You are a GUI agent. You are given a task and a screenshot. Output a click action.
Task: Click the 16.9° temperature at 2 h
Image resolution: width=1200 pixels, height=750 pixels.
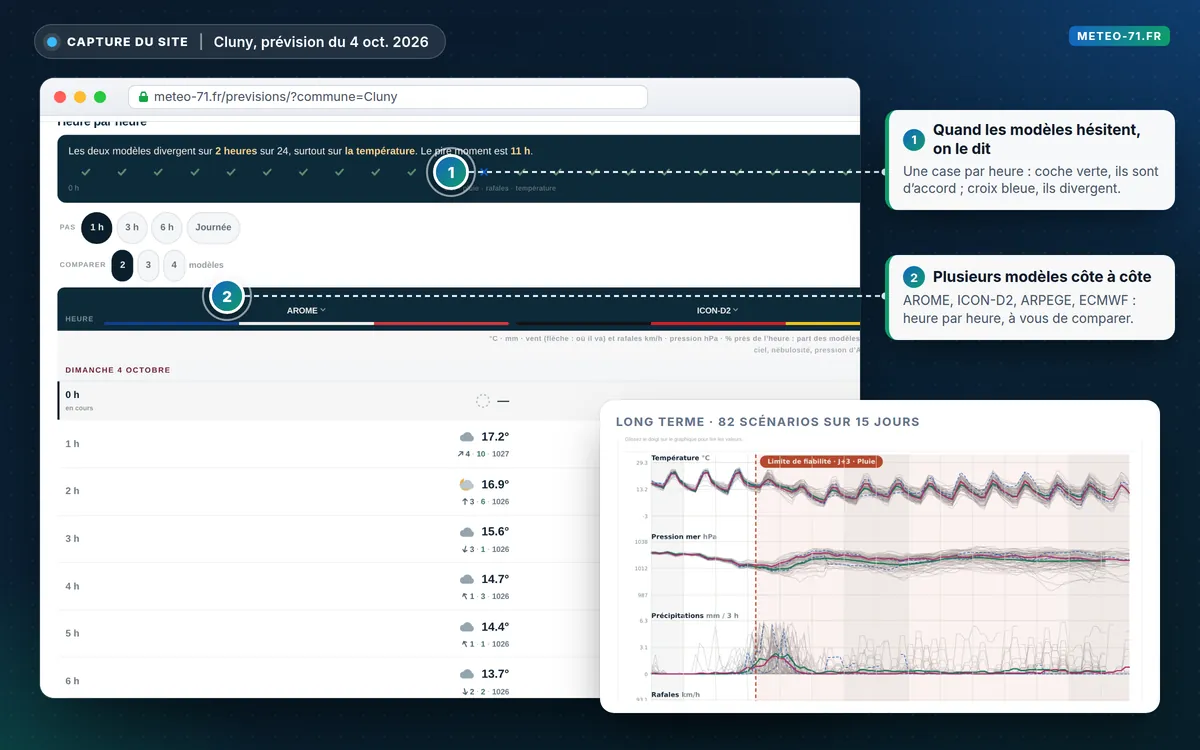495,485
